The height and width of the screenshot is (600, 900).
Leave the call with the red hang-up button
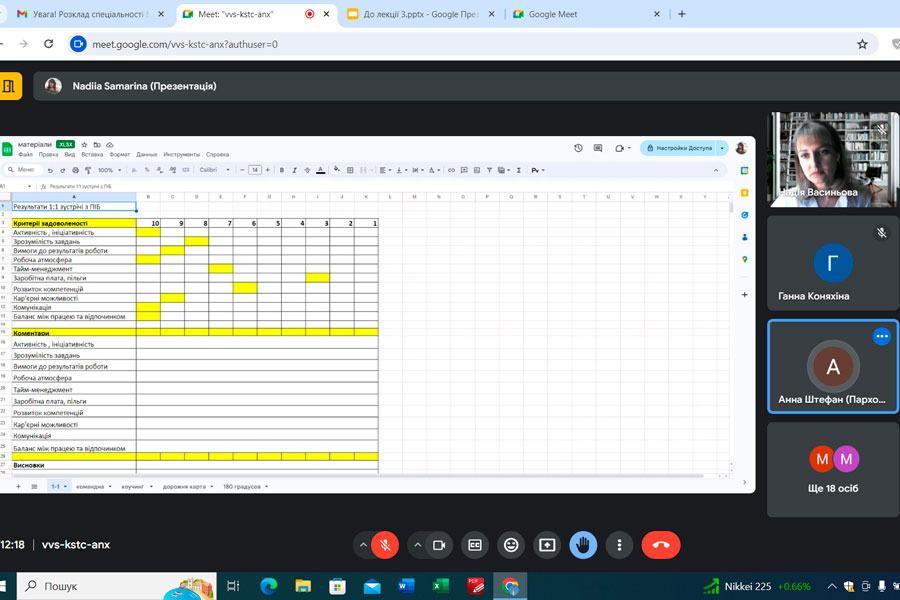(661, 545)
